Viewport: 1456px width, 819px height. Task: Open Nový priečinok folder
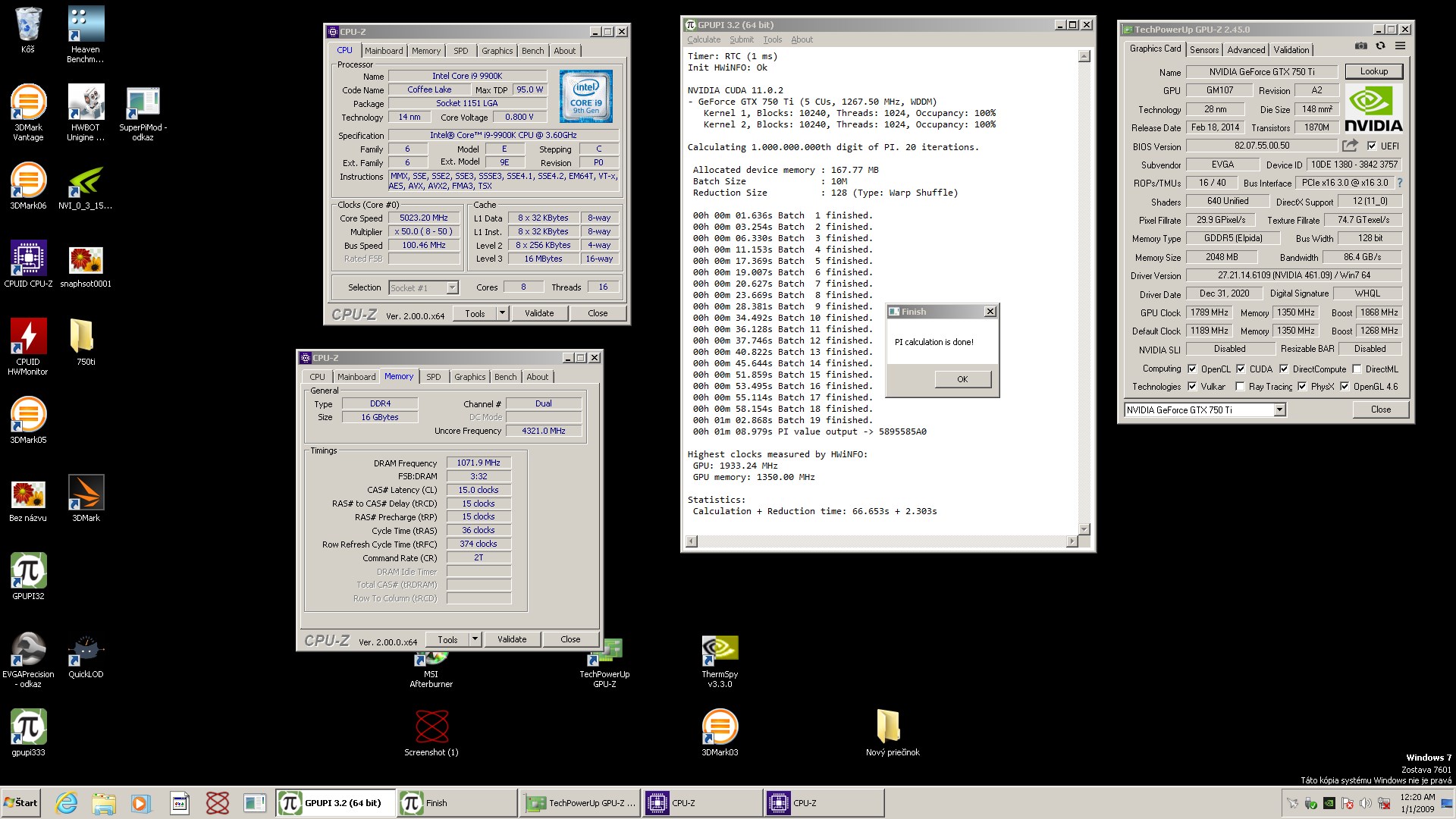pos(893,733)
